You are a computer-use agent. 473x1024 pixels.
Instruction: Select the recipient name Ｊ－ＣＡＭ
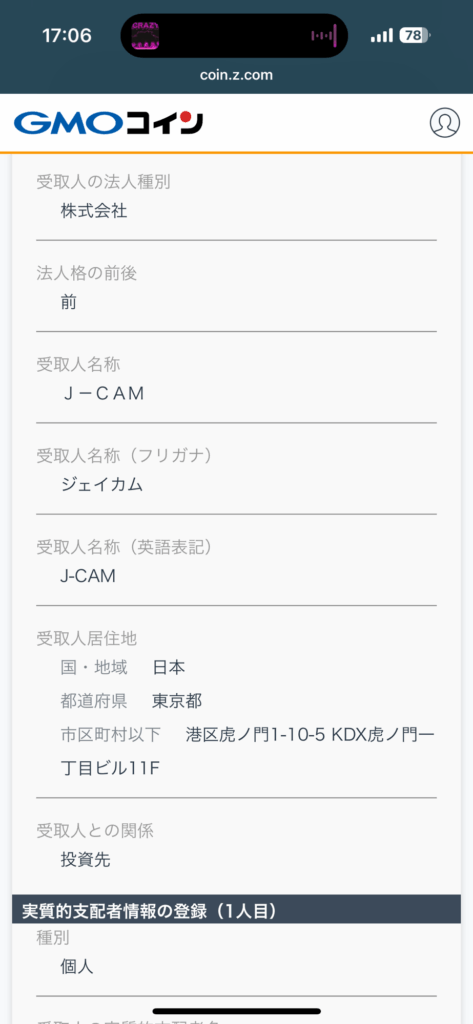click(102, 394)
